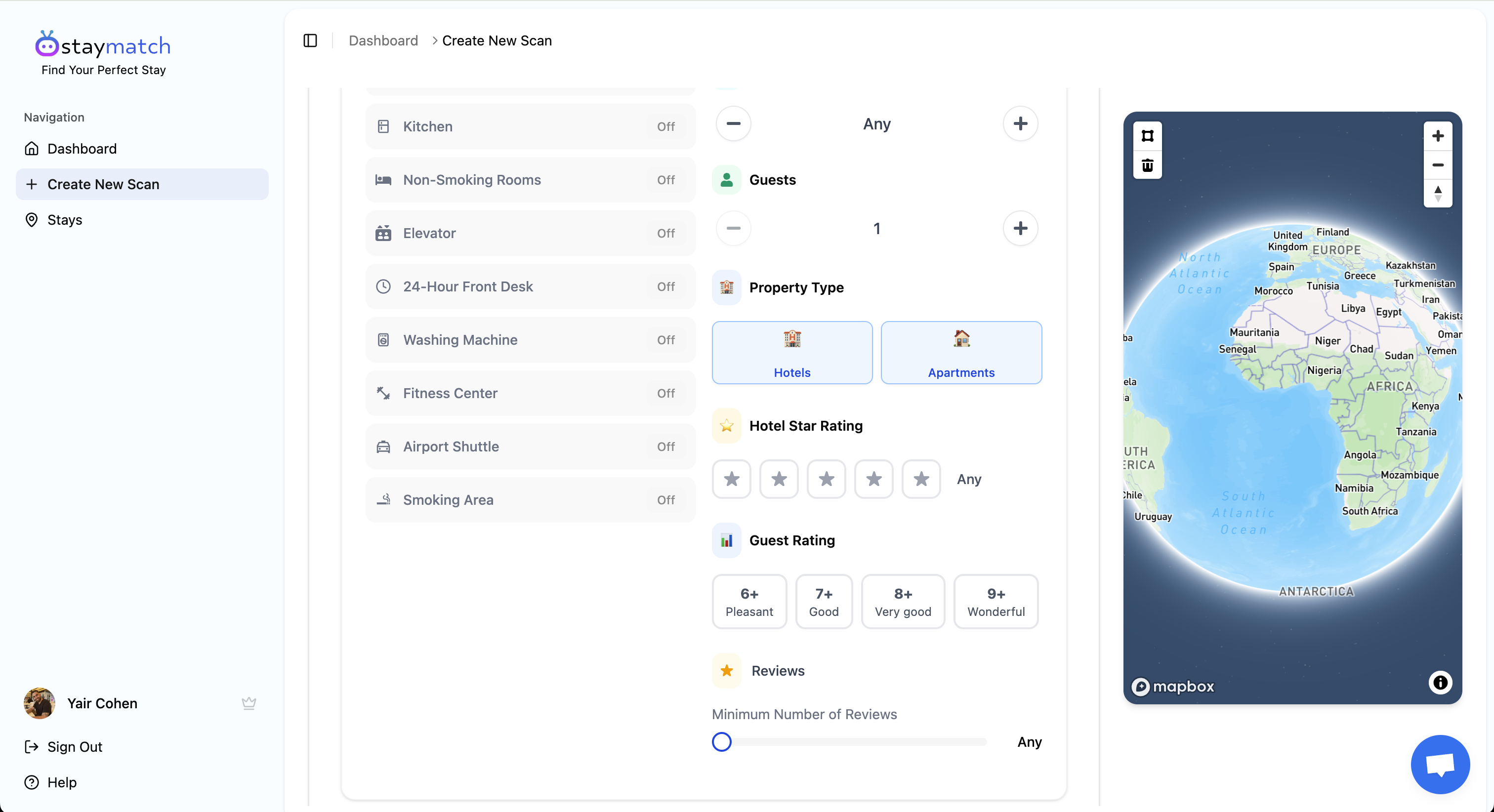The height and width of the screenshot is (812, 1494).
Task: Choose 6+ Pleasant guest rating
Action: (749, 602)
